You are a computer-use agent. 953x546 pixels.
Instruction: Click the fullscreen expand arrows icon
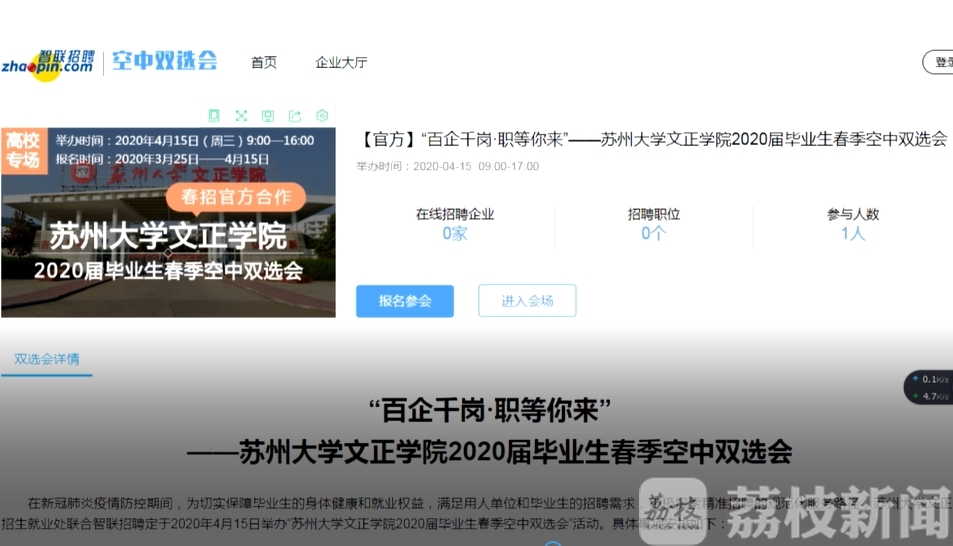coord(241,116)
